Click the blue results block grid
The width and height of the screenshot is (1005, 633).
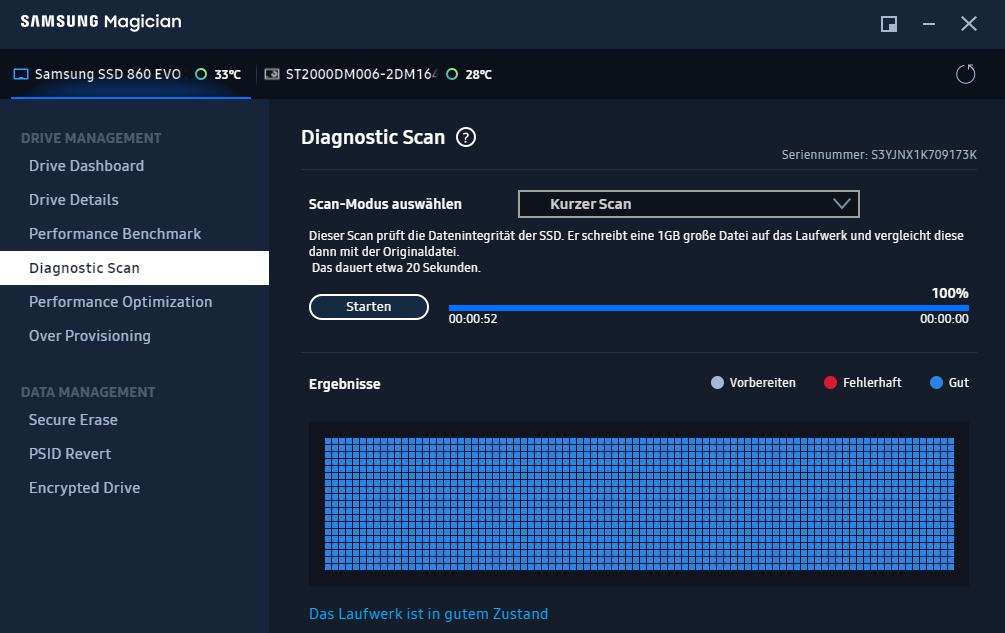639,504
